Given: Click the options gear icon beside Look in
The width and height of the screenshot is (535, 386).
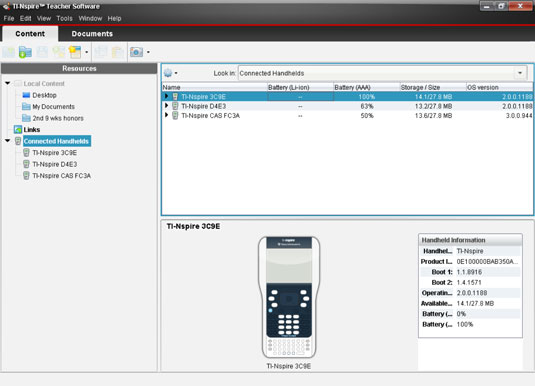Looking at the screenshot, I should [168, 73].
